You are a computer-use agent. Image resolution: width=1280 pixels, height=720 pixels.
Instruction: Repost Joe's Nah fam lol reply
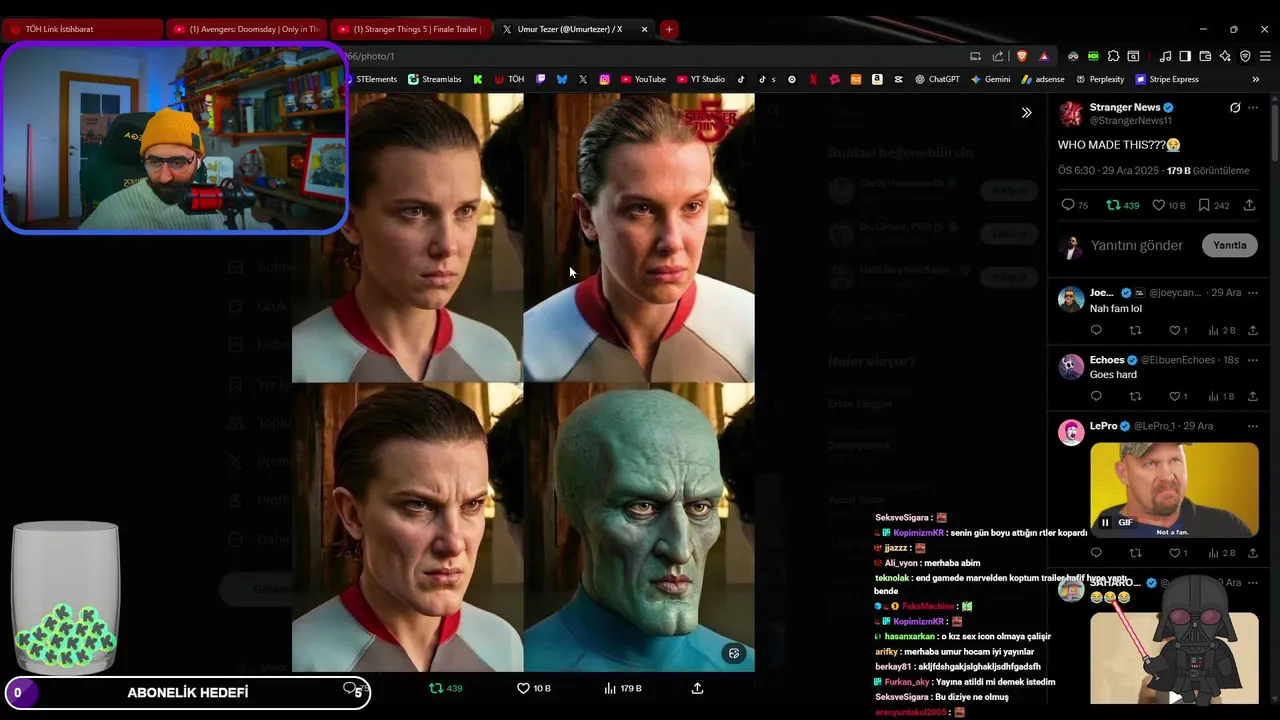coord(1135,330)
